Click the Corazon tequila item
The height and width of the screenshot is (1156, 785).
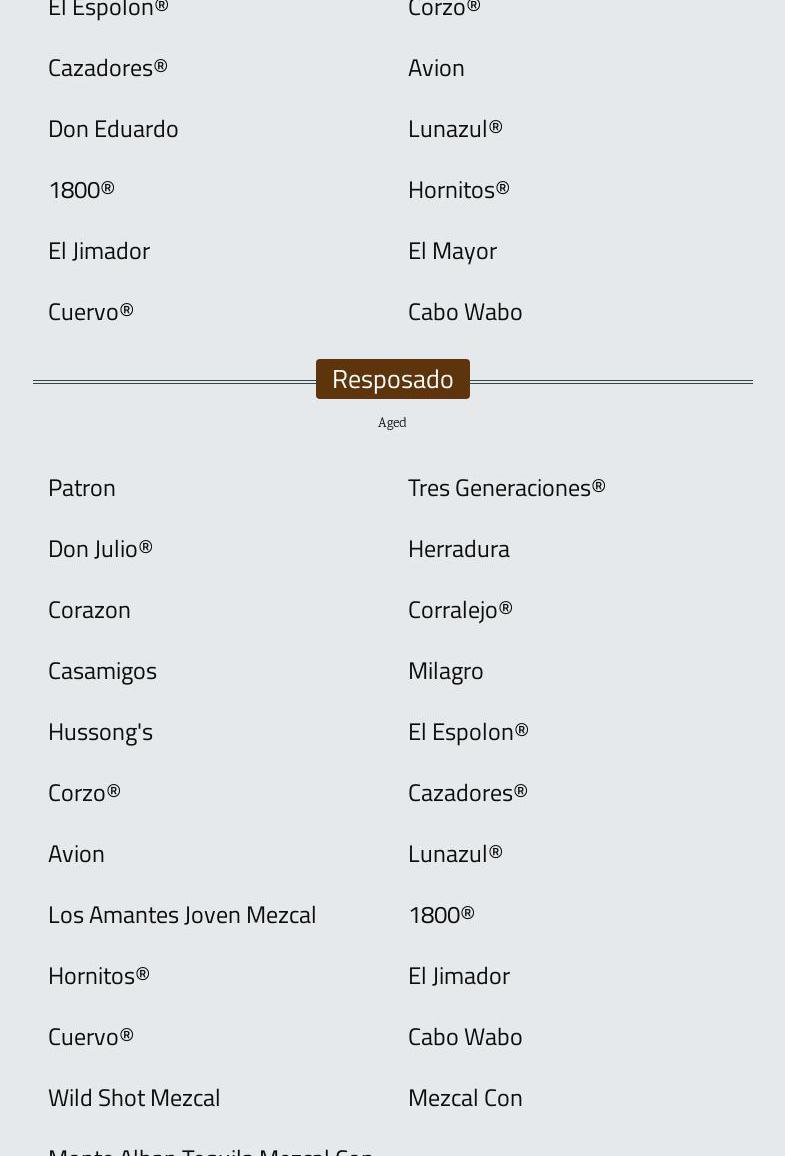point(89,610)
